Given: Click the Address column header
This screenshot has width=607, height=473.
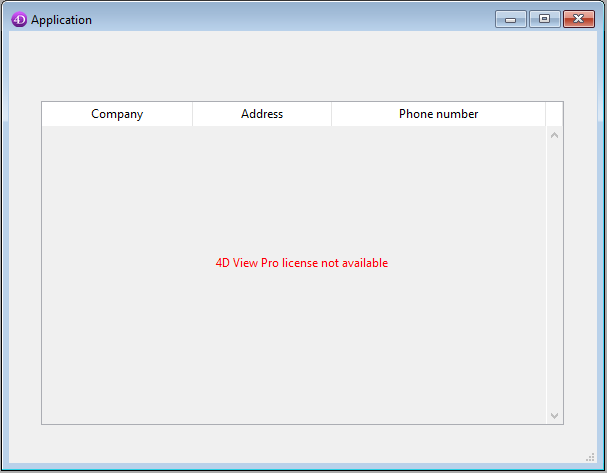Looking at the screenshot, I should click(262, 114).
